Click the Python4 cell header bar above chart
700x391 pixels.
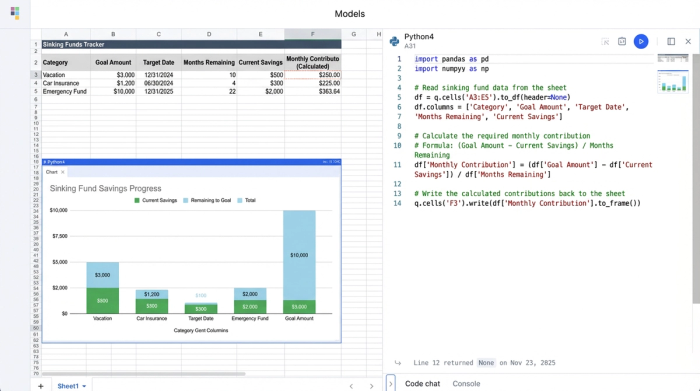[x=192, y=162]
